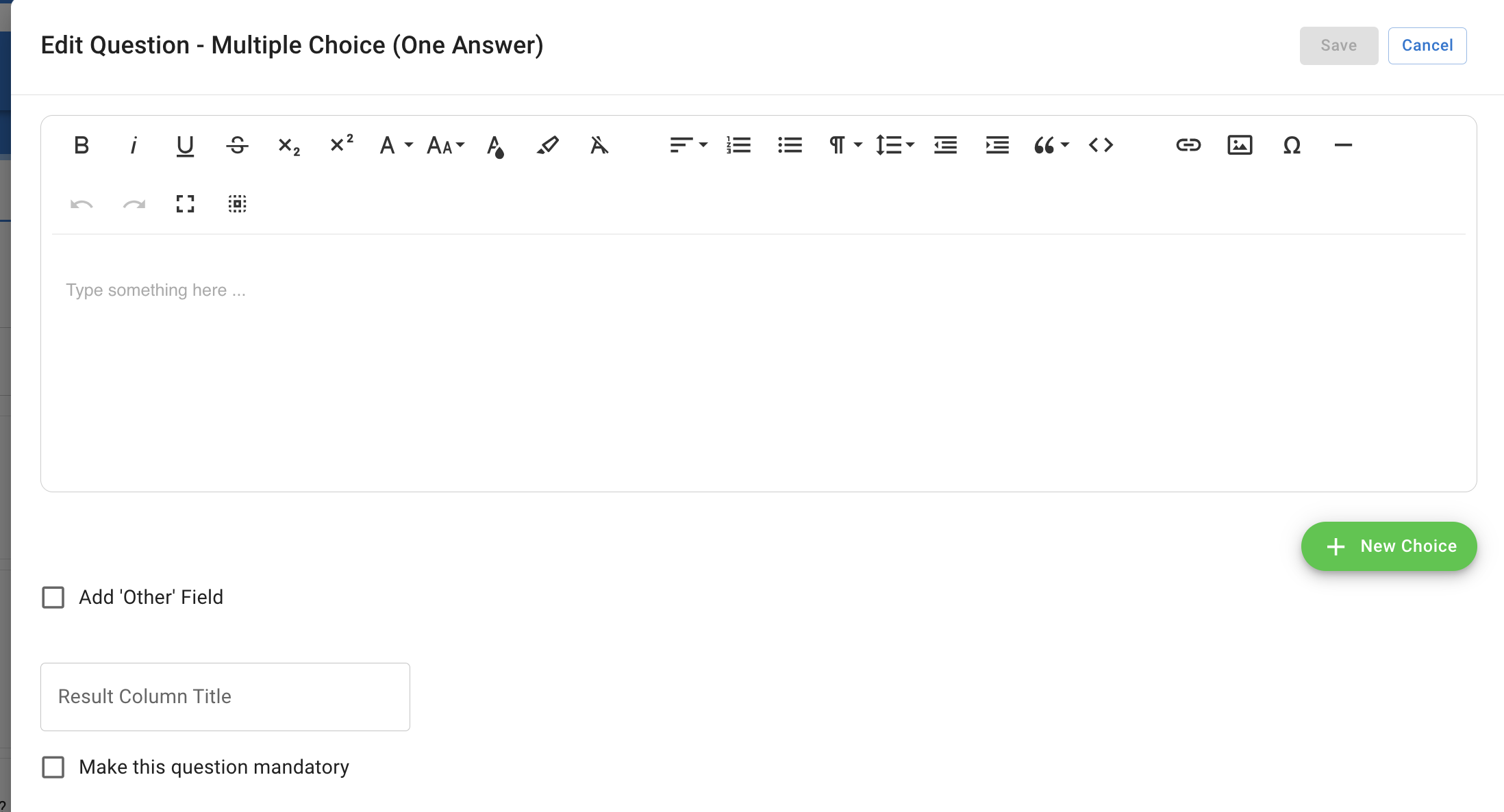Insert an unordered bullet list
Image resolution: width=1504 pixels, height=812 pixels.
pyautogui.click(x=789, y=145)
